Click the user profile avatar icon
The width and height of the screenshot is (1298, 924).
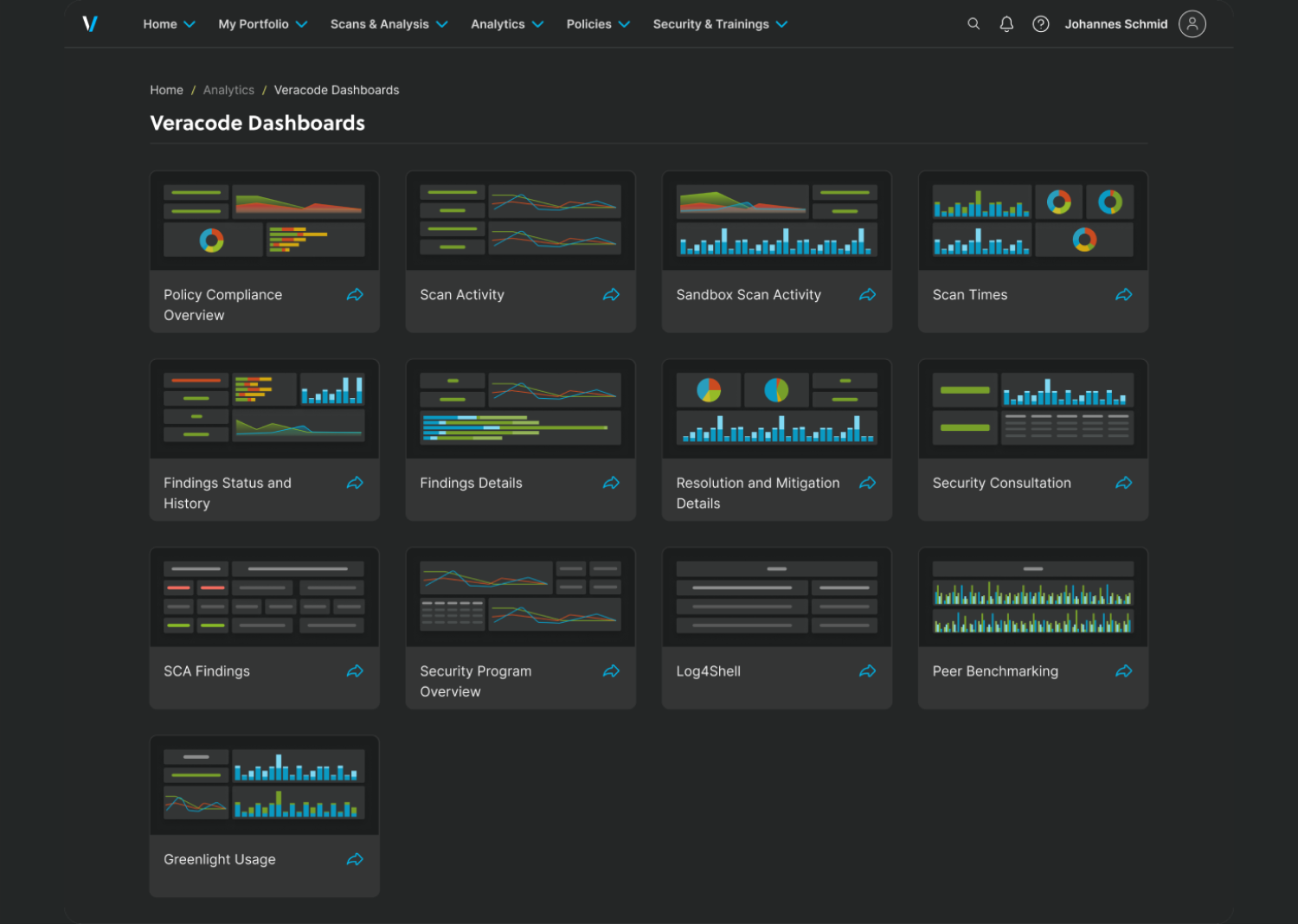[x=1192, y=24]
